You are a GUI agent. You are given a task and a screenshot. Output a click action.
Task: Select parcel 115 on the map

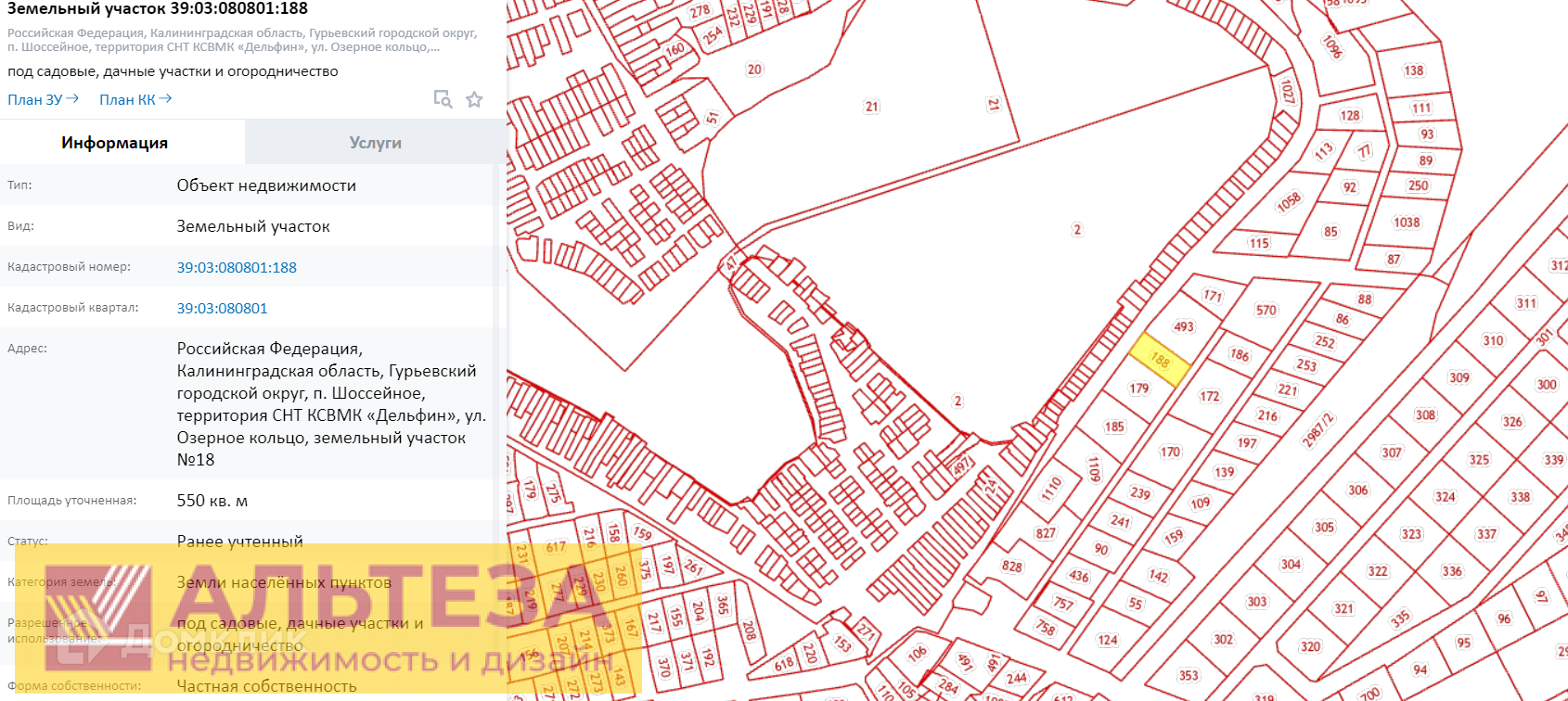(x=1258, y=243)
